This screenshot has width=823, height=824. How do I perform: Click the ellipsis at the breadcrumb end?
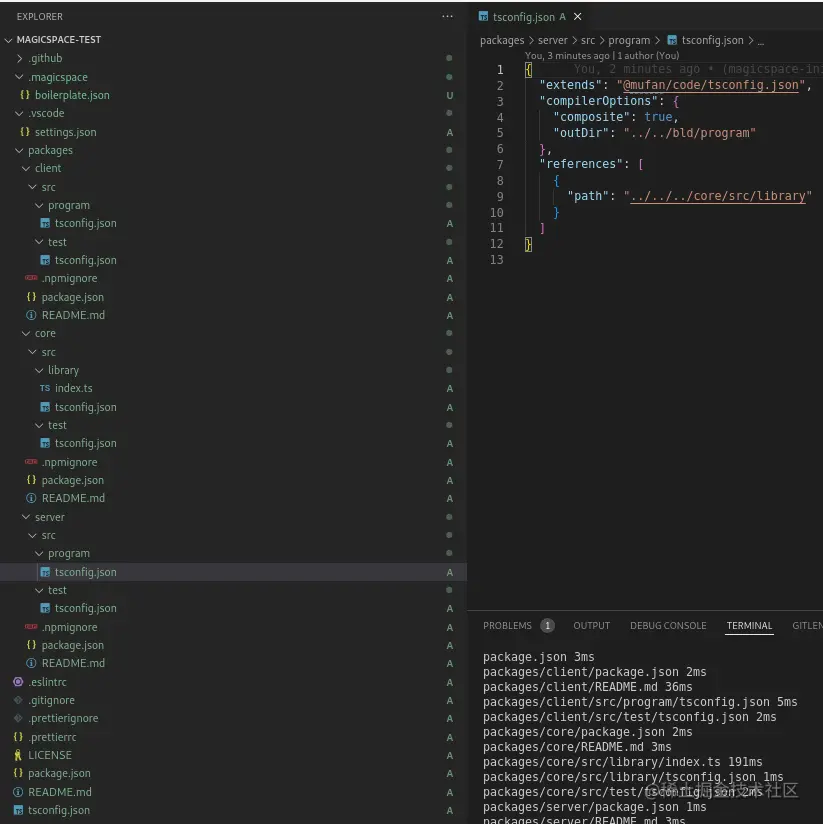click(x=761, y=41)
